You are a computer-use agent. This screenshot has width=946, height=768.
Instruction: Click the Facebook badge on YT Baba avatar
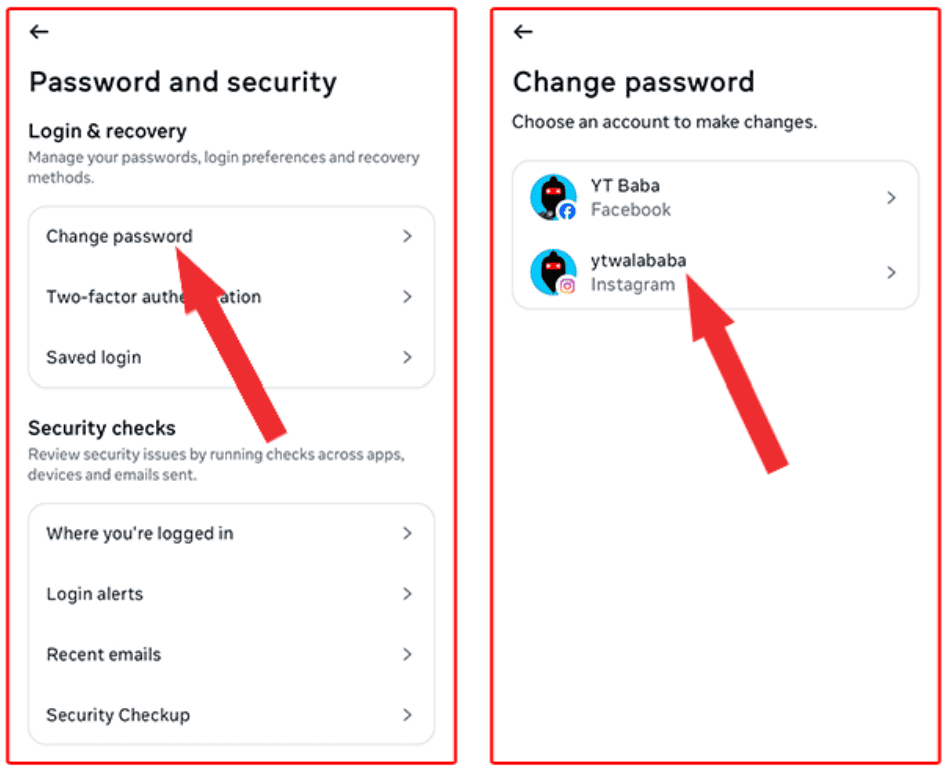[x=567, y=212]
